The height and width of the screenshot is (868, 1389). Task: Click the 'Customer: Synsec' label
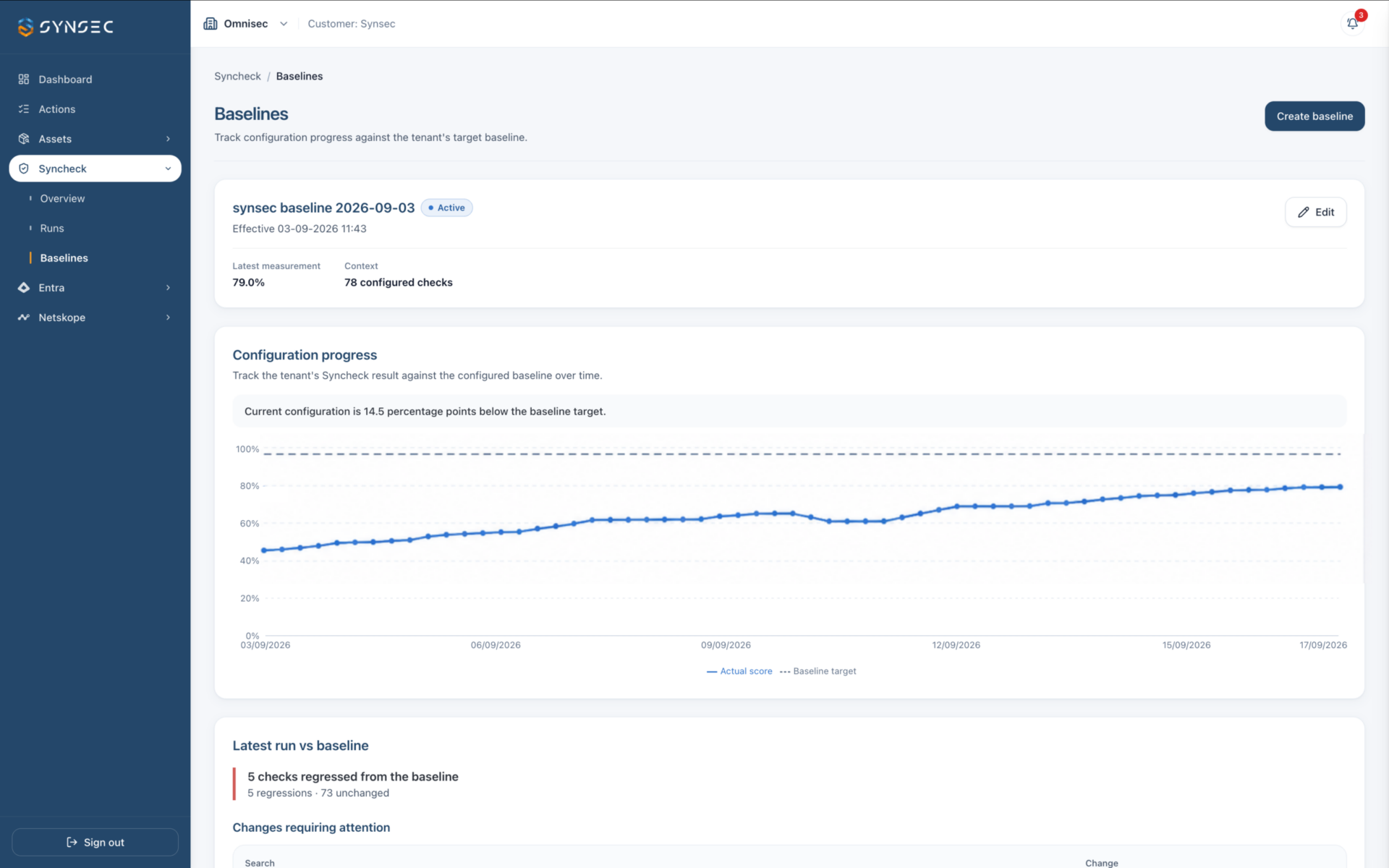[352, 23]
